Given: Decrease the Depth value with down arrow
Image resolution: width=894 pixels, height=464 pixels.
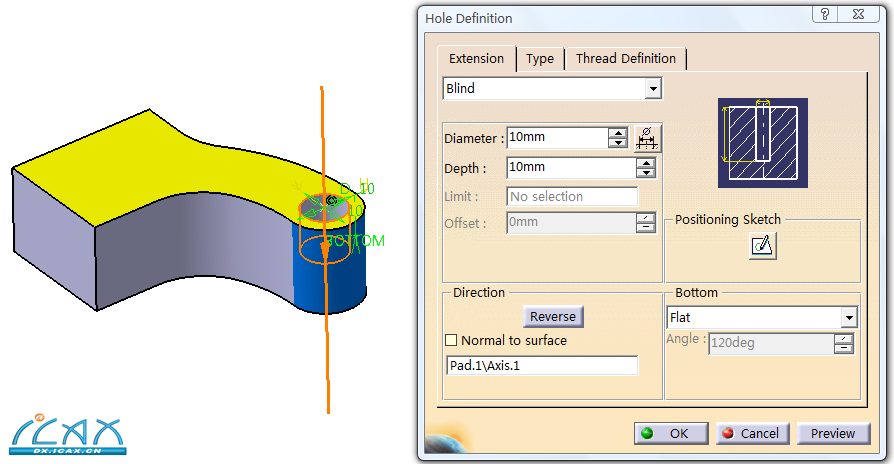Looking at the screenshot, I should coord(645,172).
